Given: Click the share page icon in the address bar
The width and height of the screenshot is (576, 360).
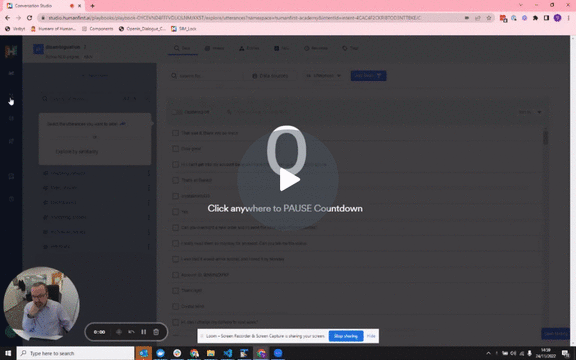Looking at the screenshot, I should pos(478,18).
